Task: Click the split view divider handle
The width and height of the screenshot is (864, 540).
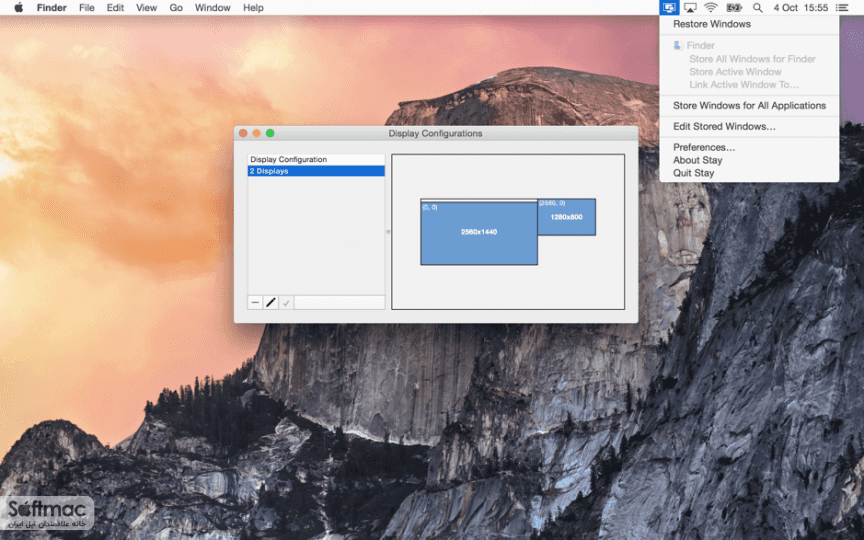Action: [x=388, y=232]
